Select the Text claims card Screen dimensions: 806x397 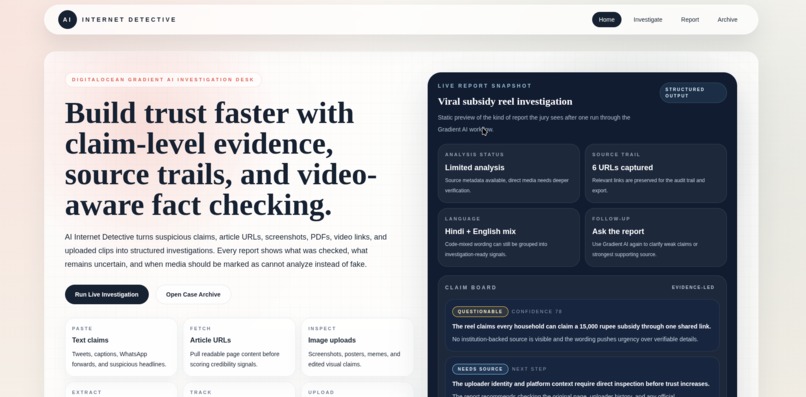pyautogui.click(x=121, y=347)
